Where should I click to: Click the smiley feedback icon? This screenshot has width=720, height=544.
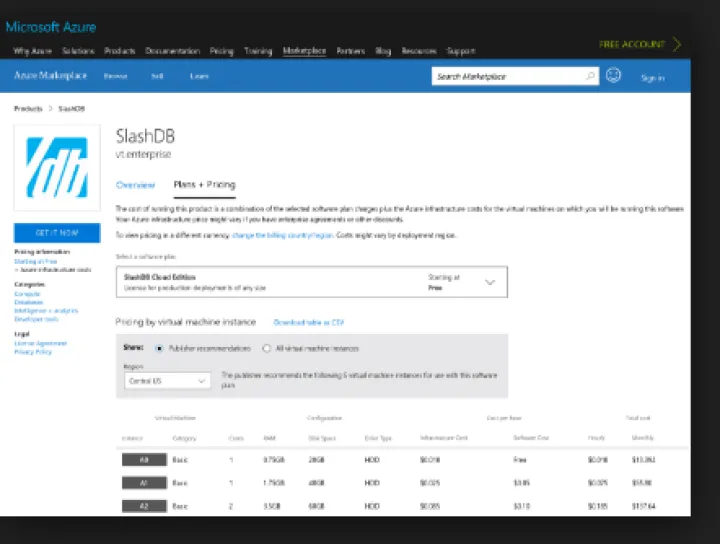613,75
